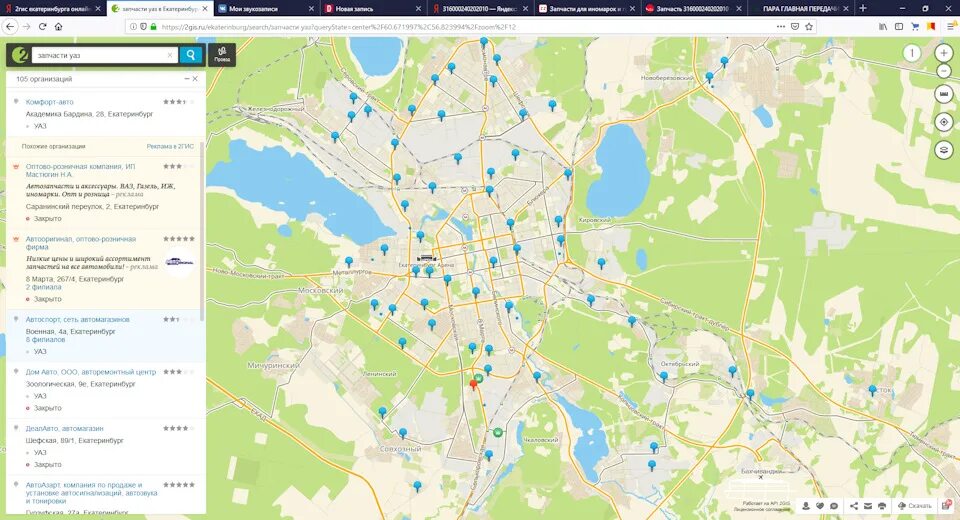960x520 pixels.
Task: Switch to the 316000240202010 — Яндекс tab
Action: (x=479, y=9)
